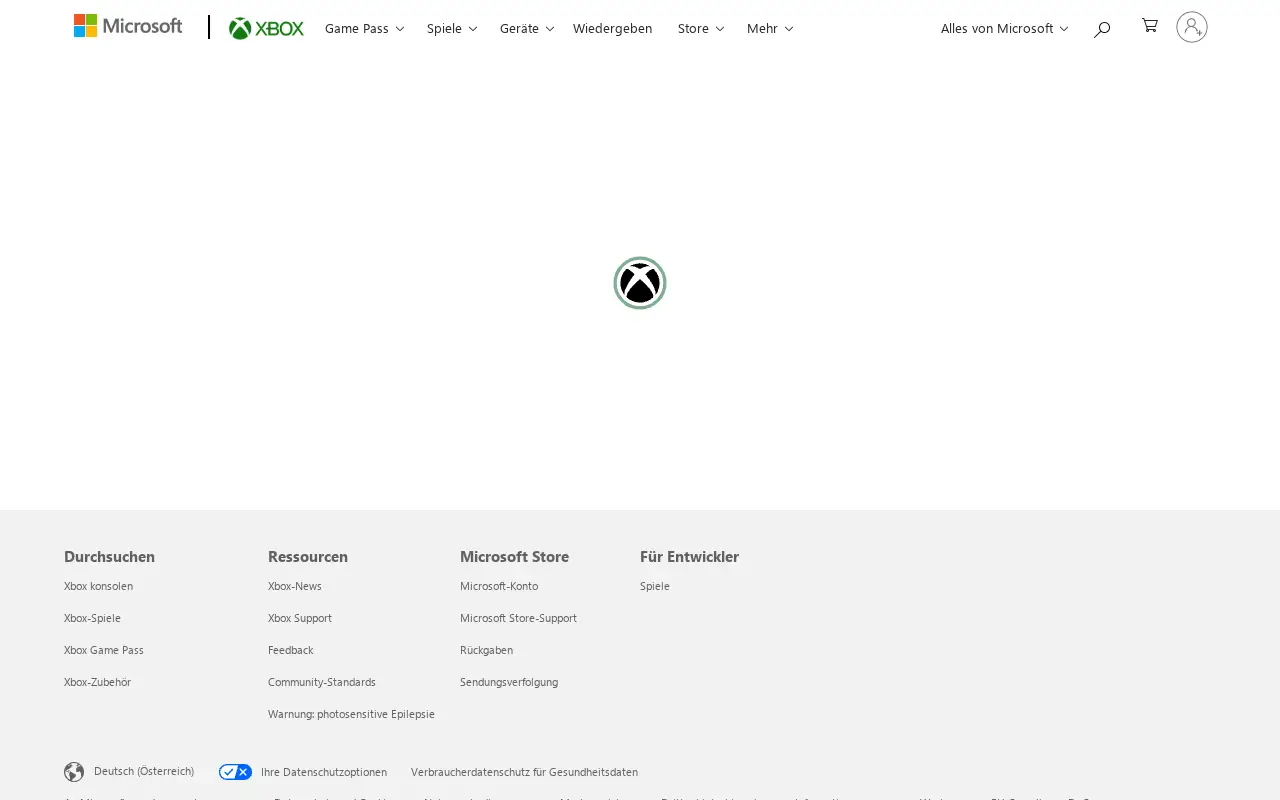The height and width of the screenshot is (800, 1280).
Task: Click the Ressourcen footer heading
Action: click(308, 556)
